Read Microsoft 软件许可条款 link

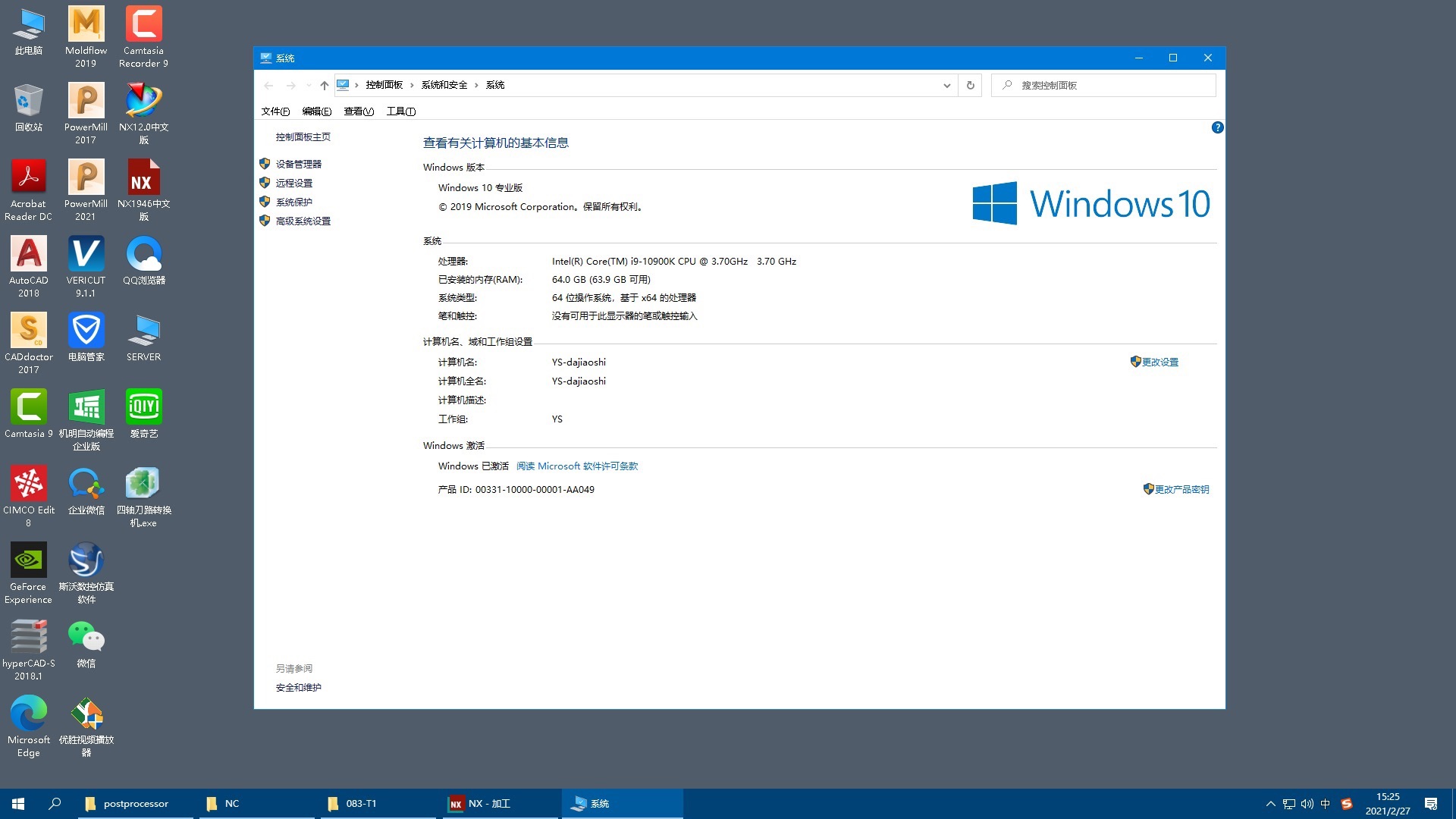pos(577,466)
